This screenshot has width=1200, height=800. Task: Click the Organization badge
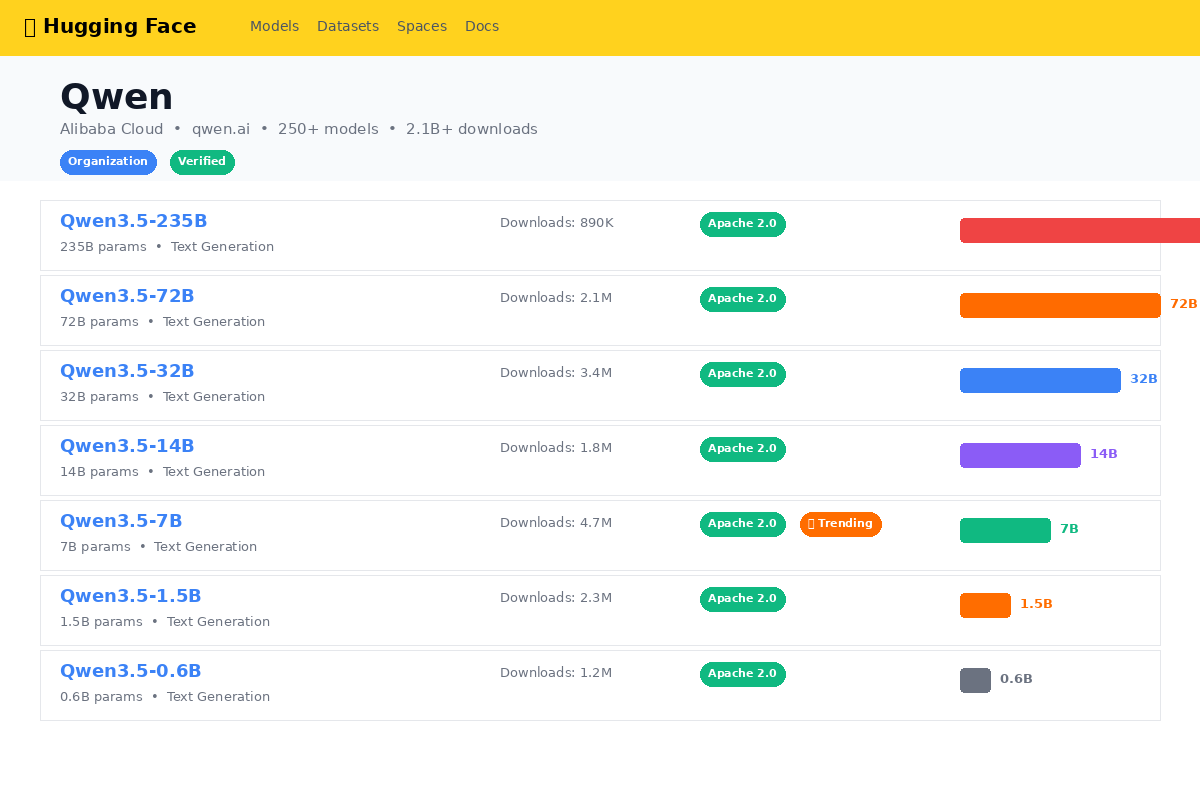click(108, 162)
